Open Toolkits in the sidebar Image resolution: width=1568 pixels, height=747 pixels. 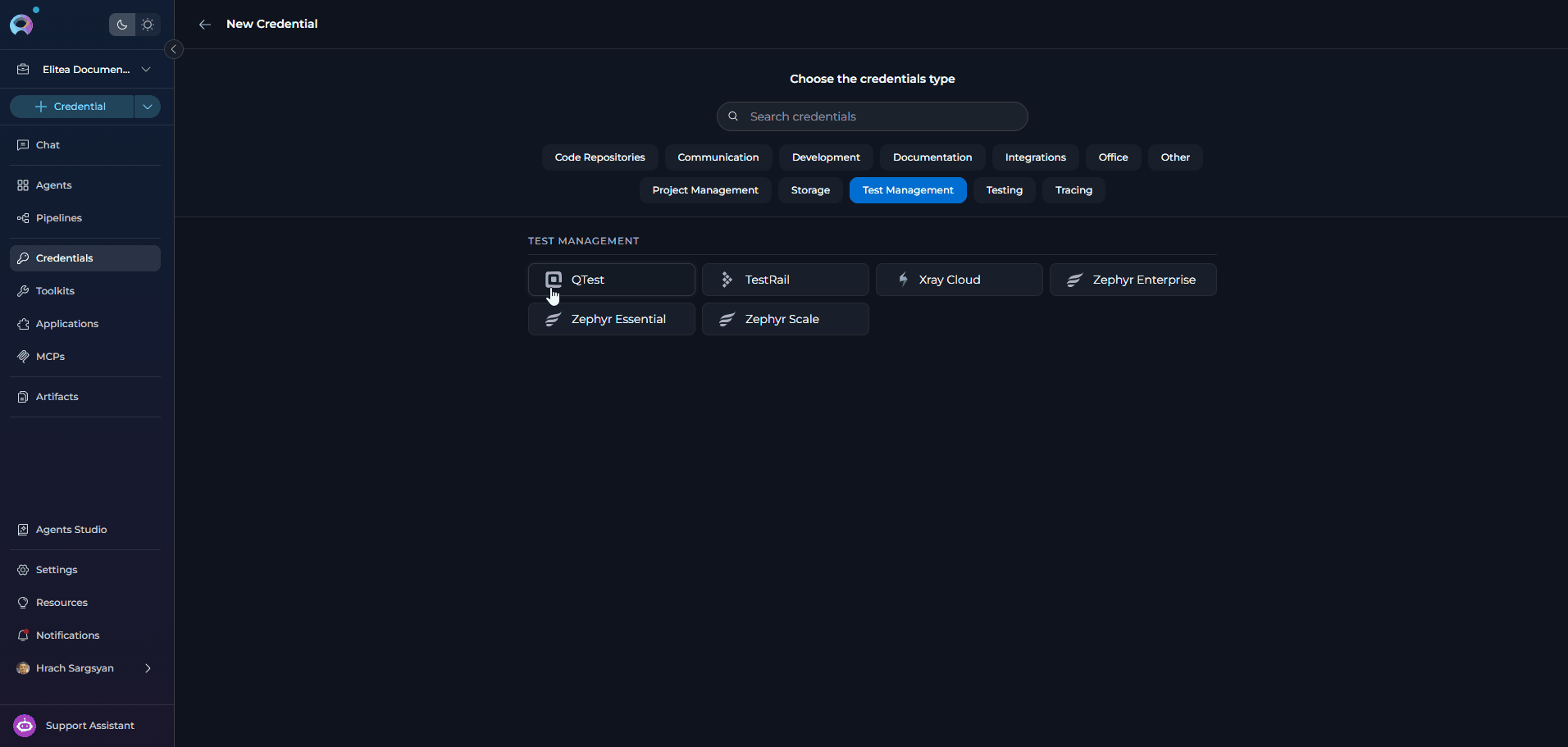(x=85, y=291)
